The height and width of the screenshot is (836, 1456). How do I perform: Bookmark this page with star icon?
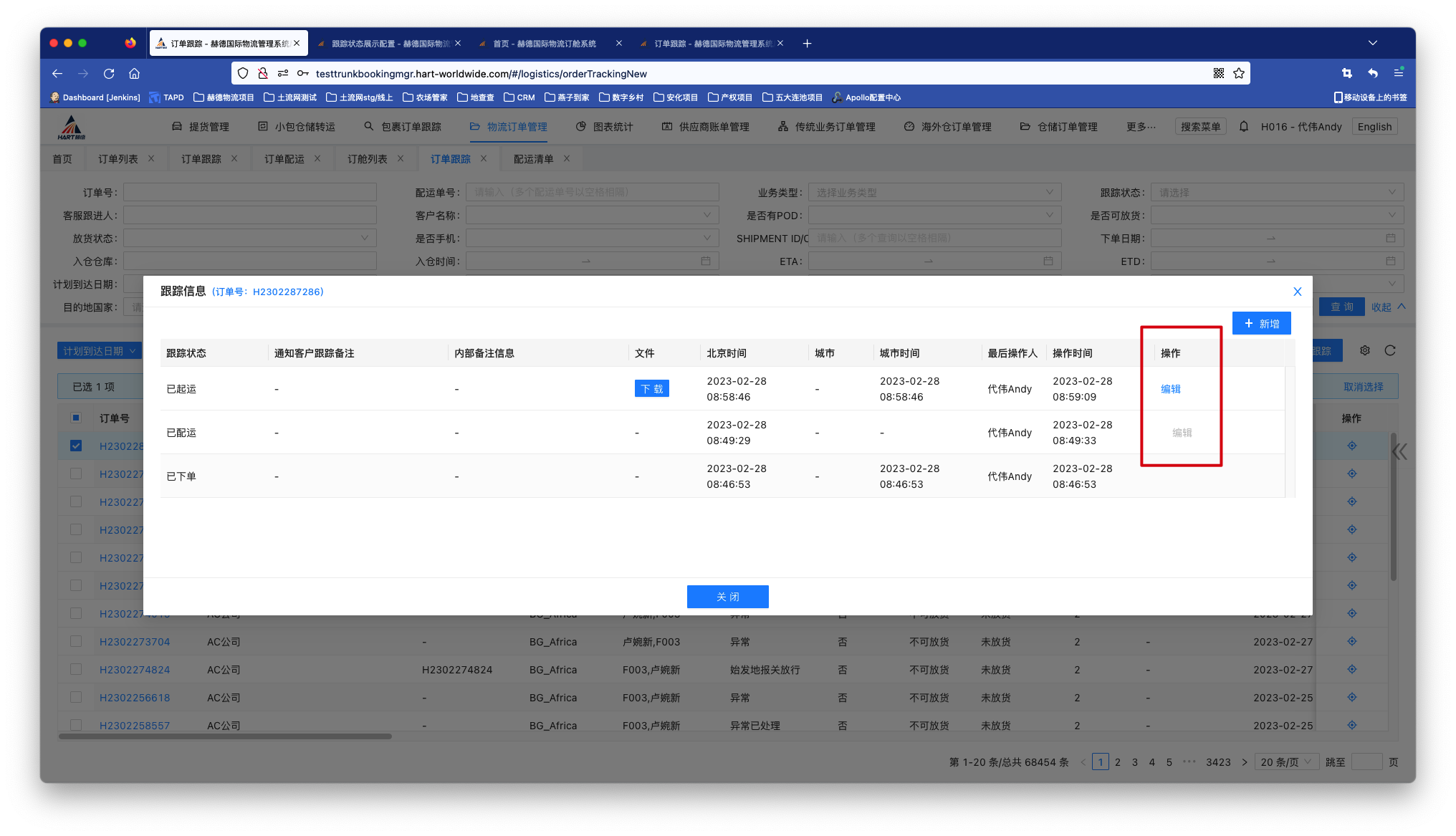click(x=1239, y=74)
